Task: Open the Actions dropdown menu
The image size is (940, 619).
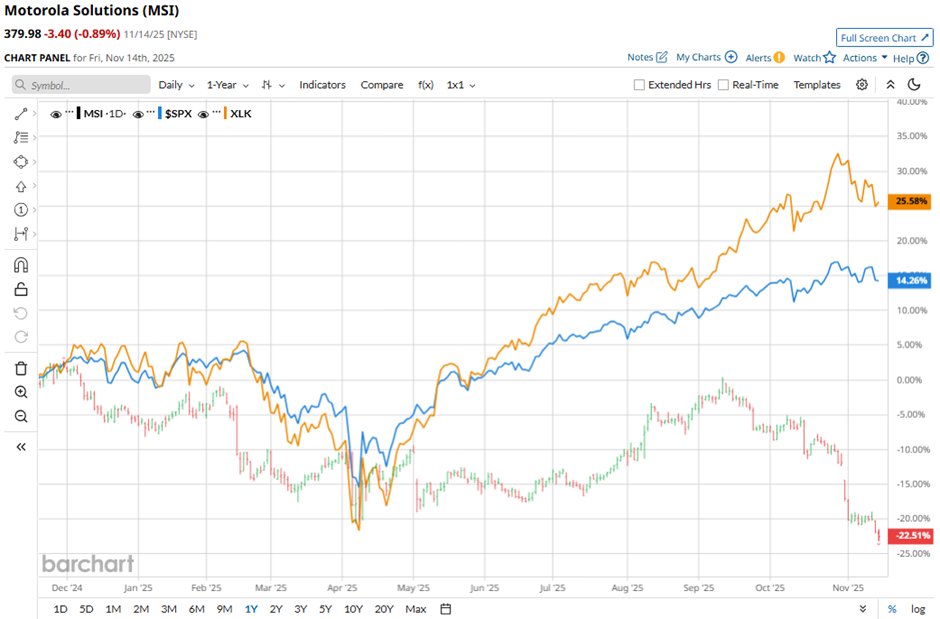Action: point(865,58)
